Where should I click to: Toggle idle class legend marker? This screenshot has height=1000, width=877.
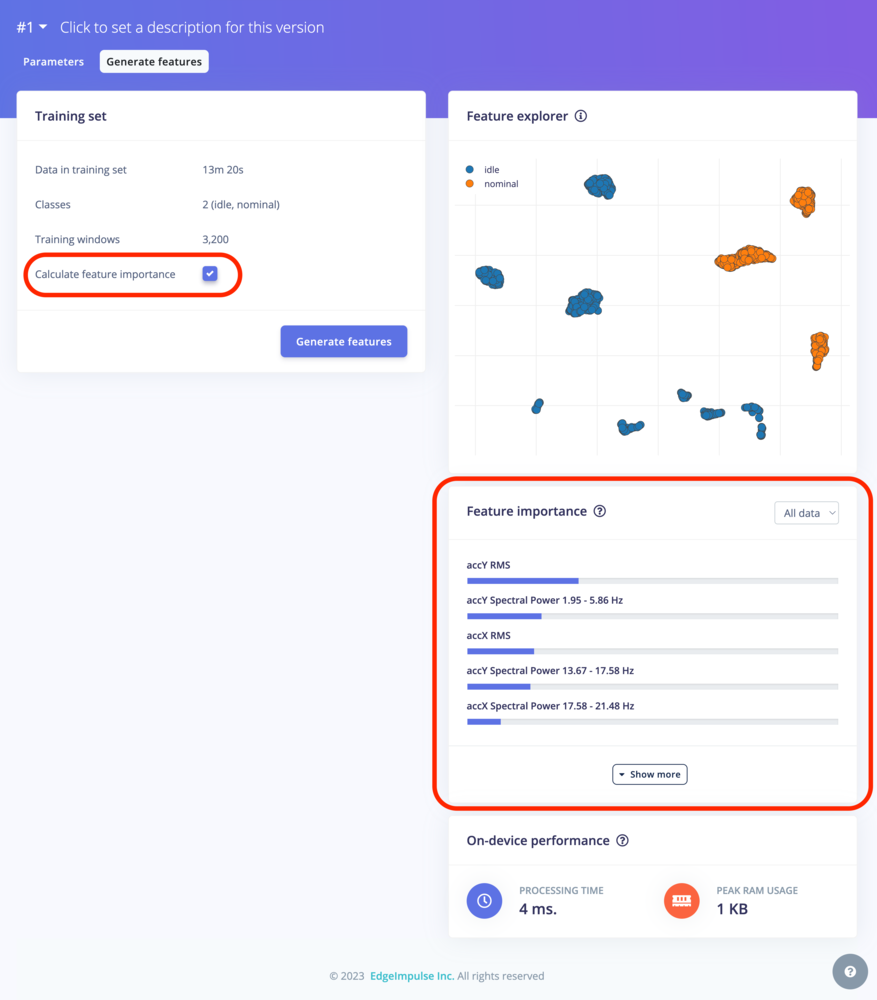tap(469, 170)
